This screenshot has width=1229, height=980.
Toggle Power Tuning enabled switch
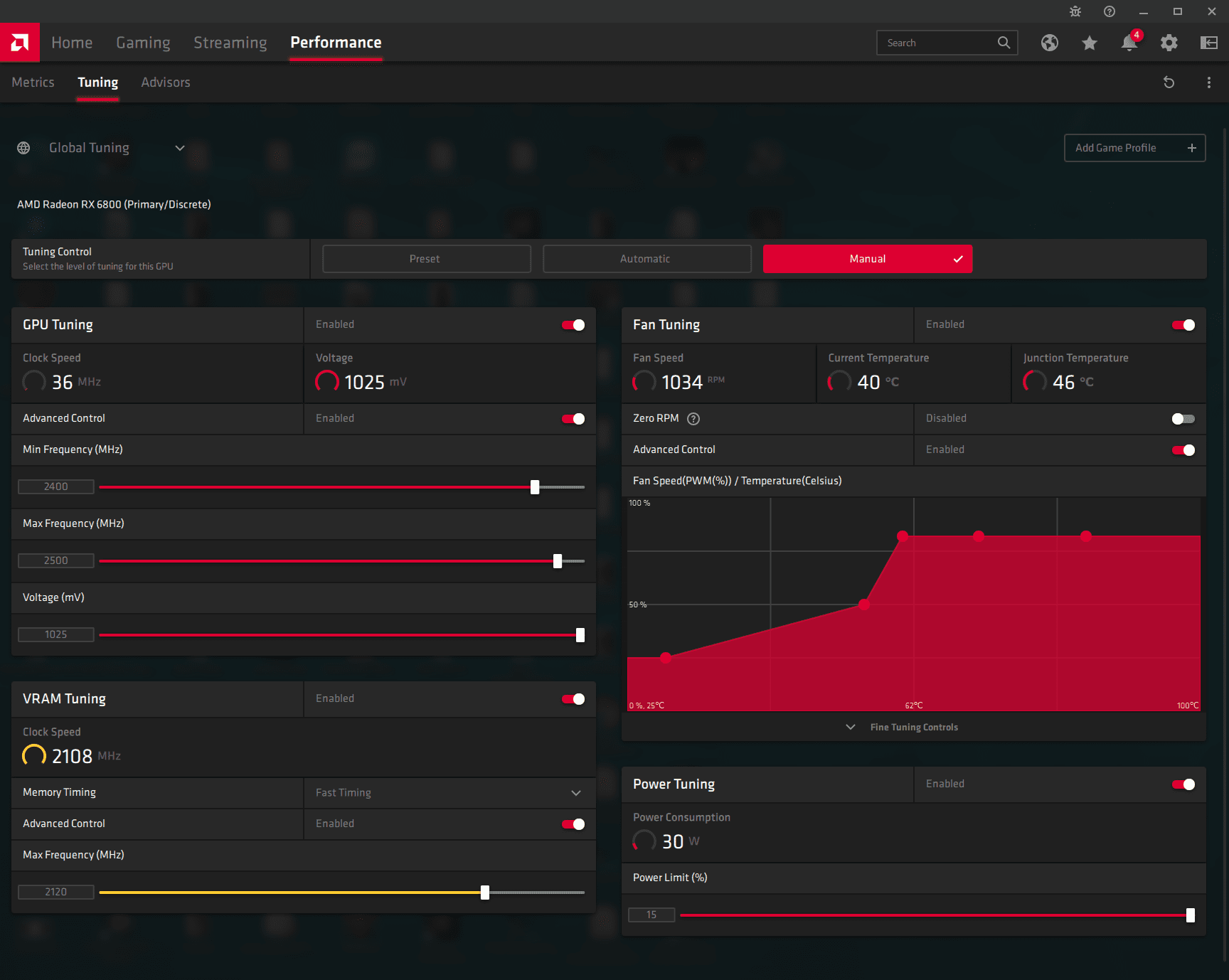[x=1183, y=784]
